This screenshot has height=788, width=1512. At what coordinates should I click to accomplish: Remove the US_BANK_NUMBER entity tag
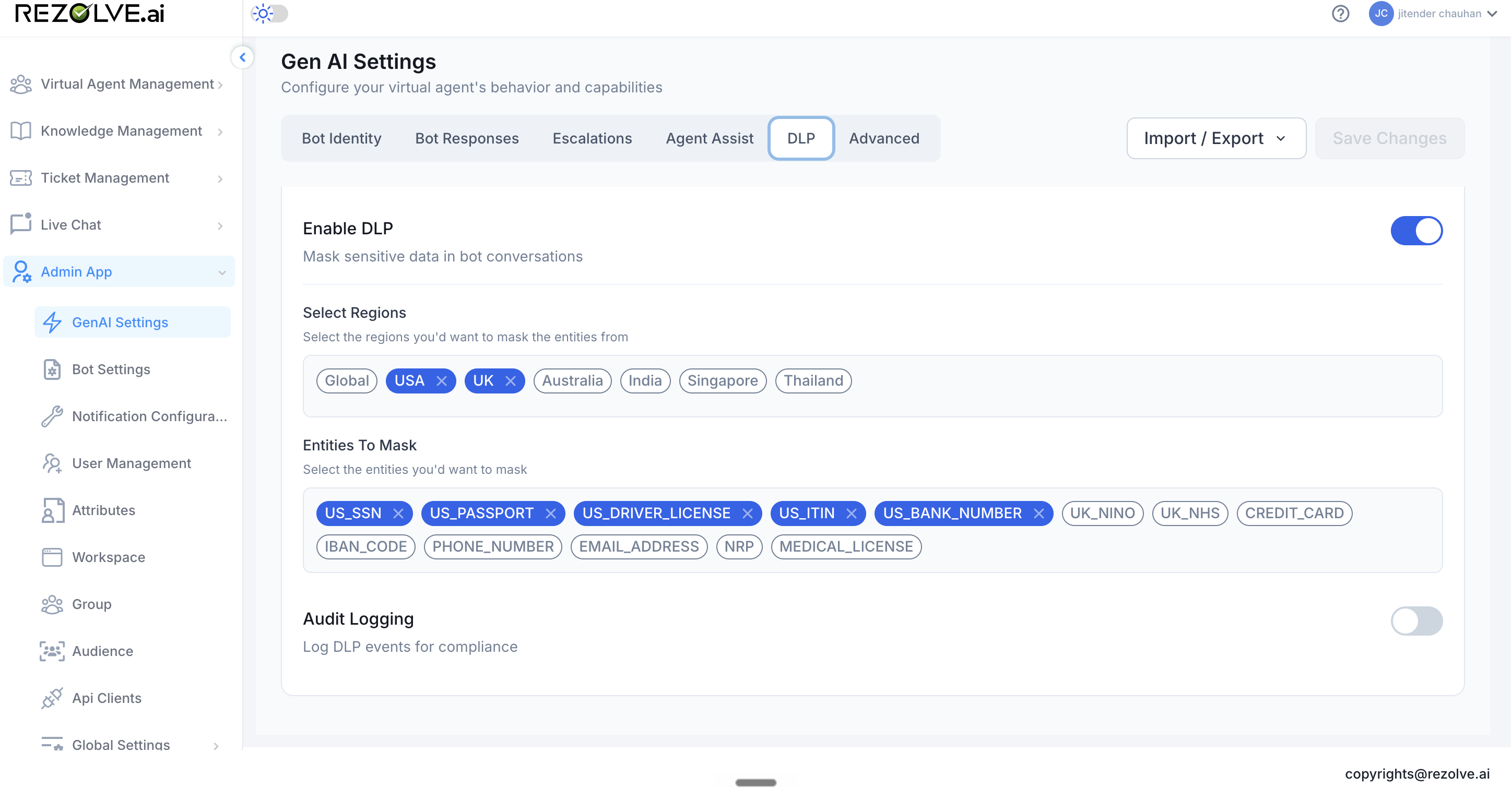1038,514
